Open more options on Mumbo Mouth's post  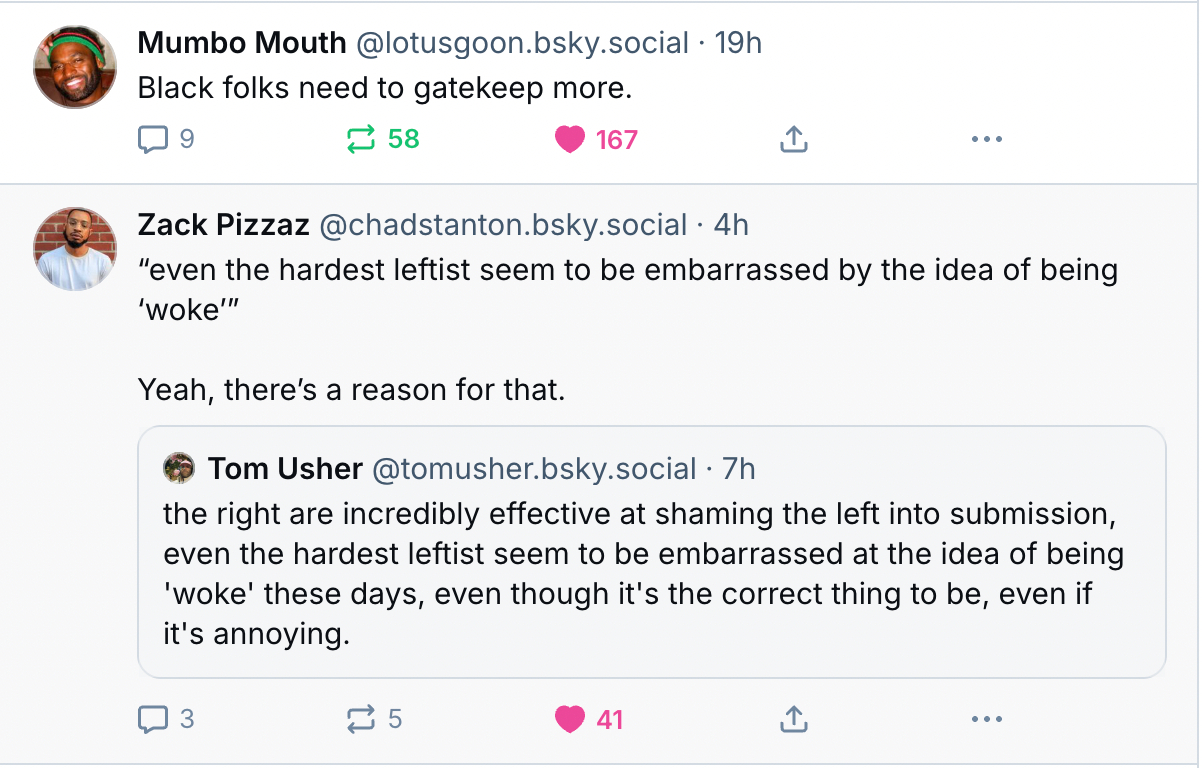point(986,140)
